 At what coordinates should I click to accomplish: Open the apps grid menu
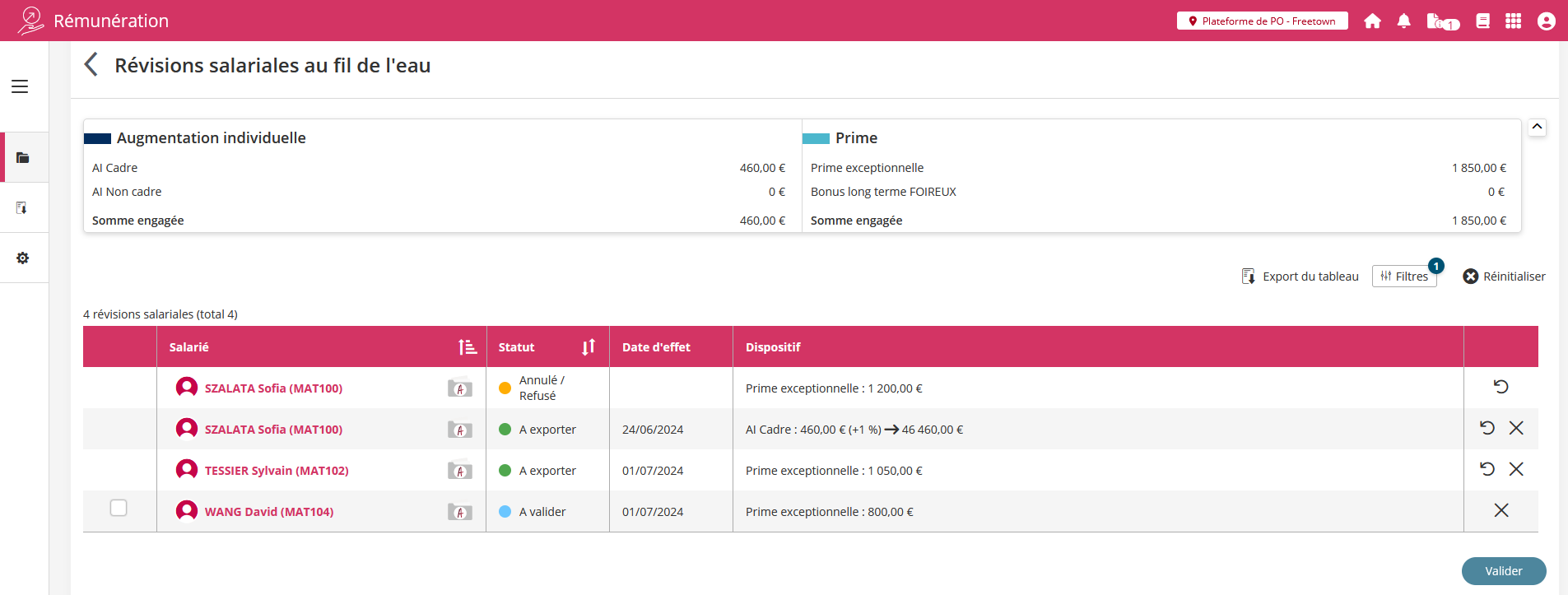pyautogui.click(x=1513, y=21)
